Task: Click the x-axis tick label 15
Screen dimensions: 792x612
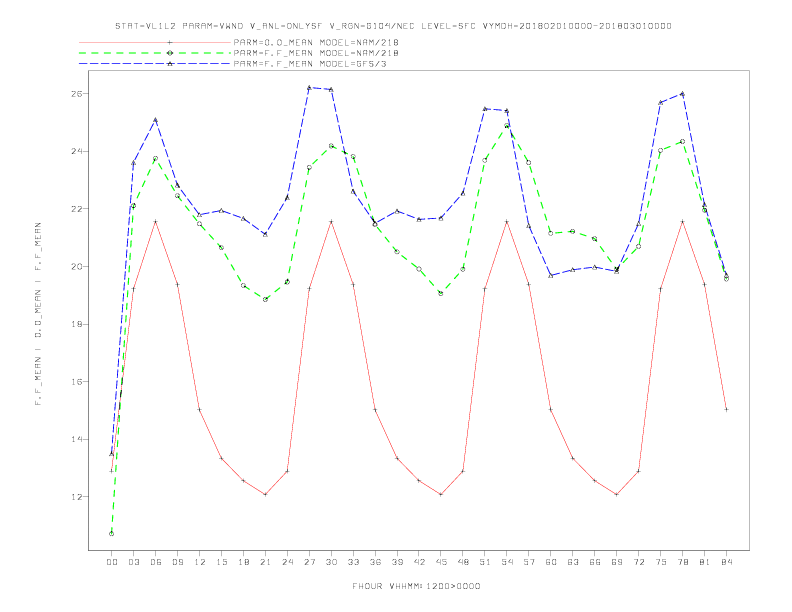Action: [x=221, y=562]
